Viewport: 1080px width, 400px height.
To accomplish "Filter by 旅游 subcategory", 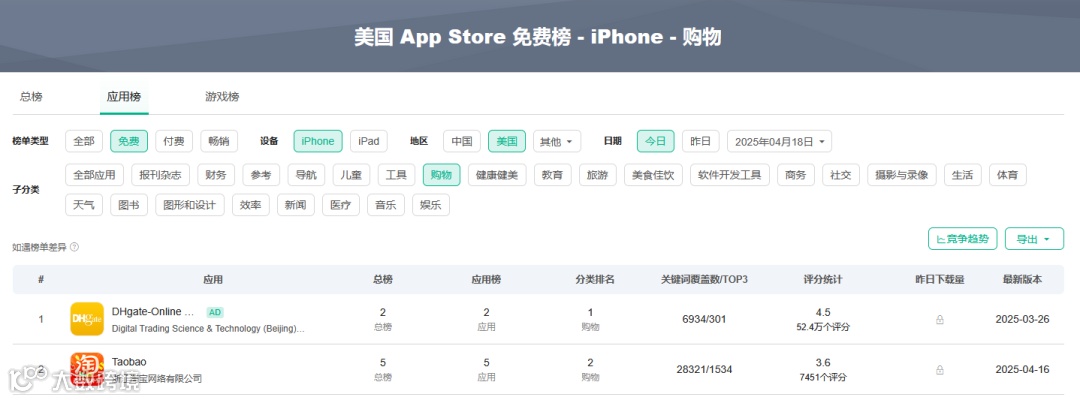I will click(597, 175).
